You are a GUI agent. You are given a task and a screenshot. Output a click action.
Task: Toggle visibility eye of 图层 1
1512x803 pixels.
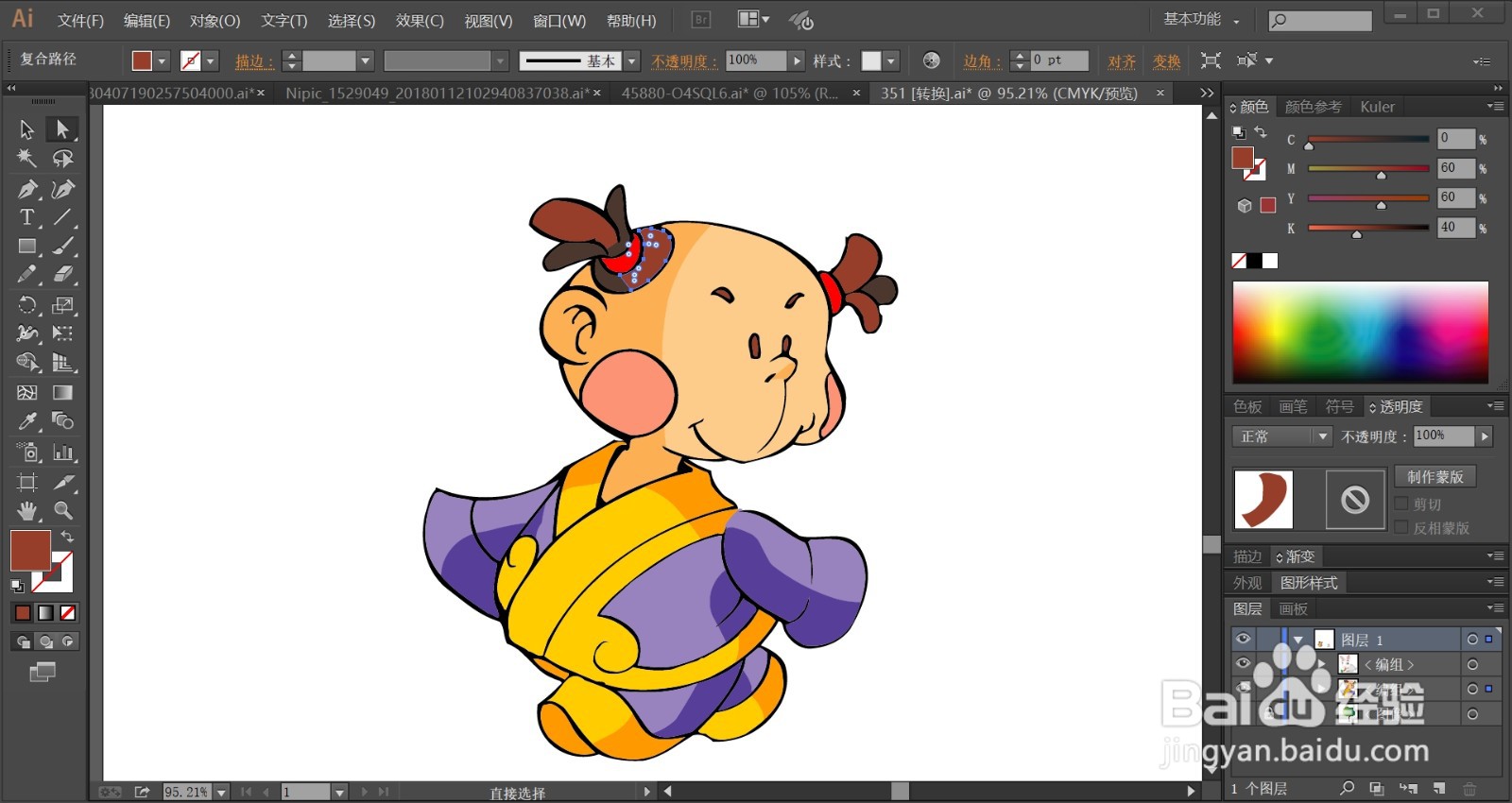pos(1243,640)
